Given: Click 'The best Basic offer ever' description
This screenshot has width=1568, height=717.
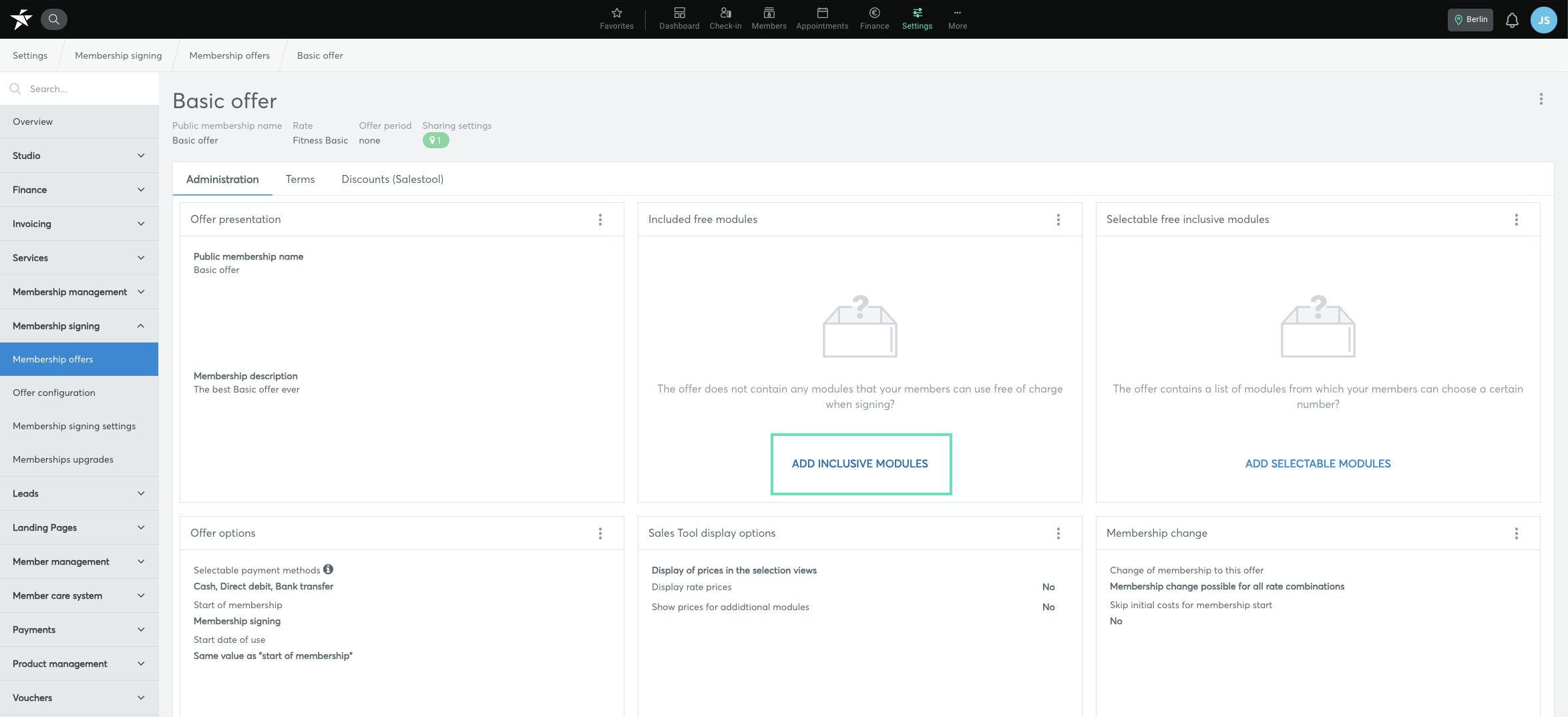Looking at the screenshot, I should (x=246, y=389).
